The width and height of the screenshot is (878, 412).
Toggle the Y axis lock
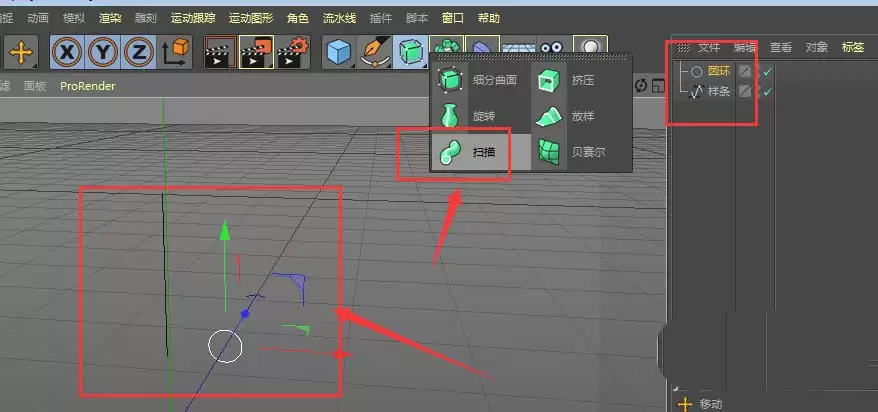(x=102, y=53)
